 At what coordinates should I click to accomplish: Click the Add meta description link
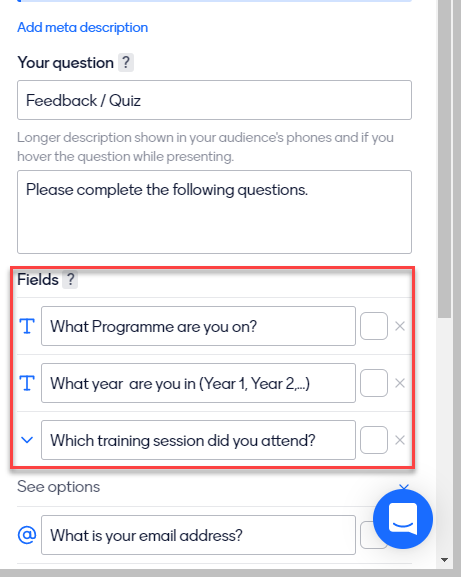[83, 27]
